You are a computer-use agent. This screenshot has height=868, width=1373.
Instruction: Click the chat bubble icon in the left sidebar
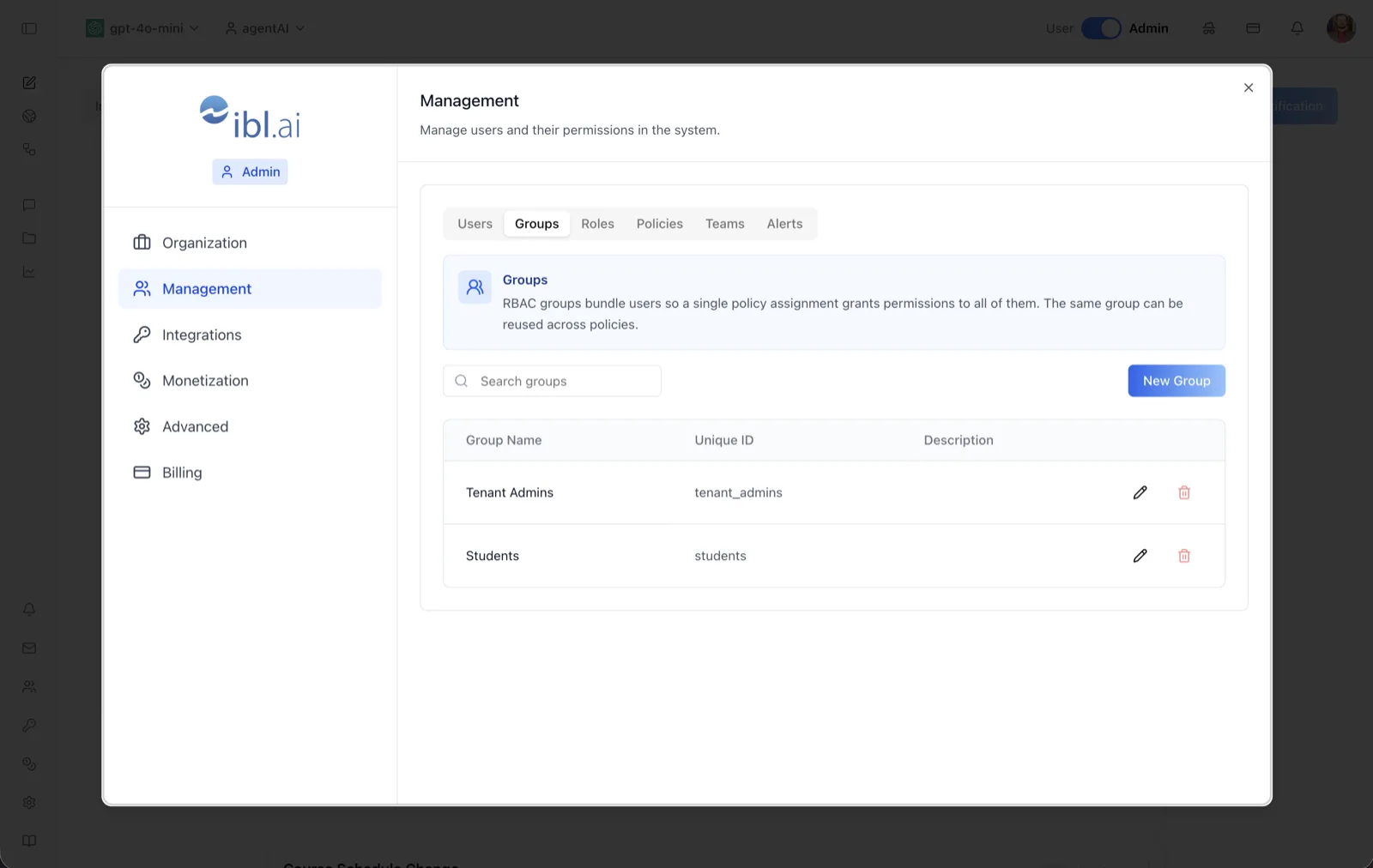click(x=29, y=205)
